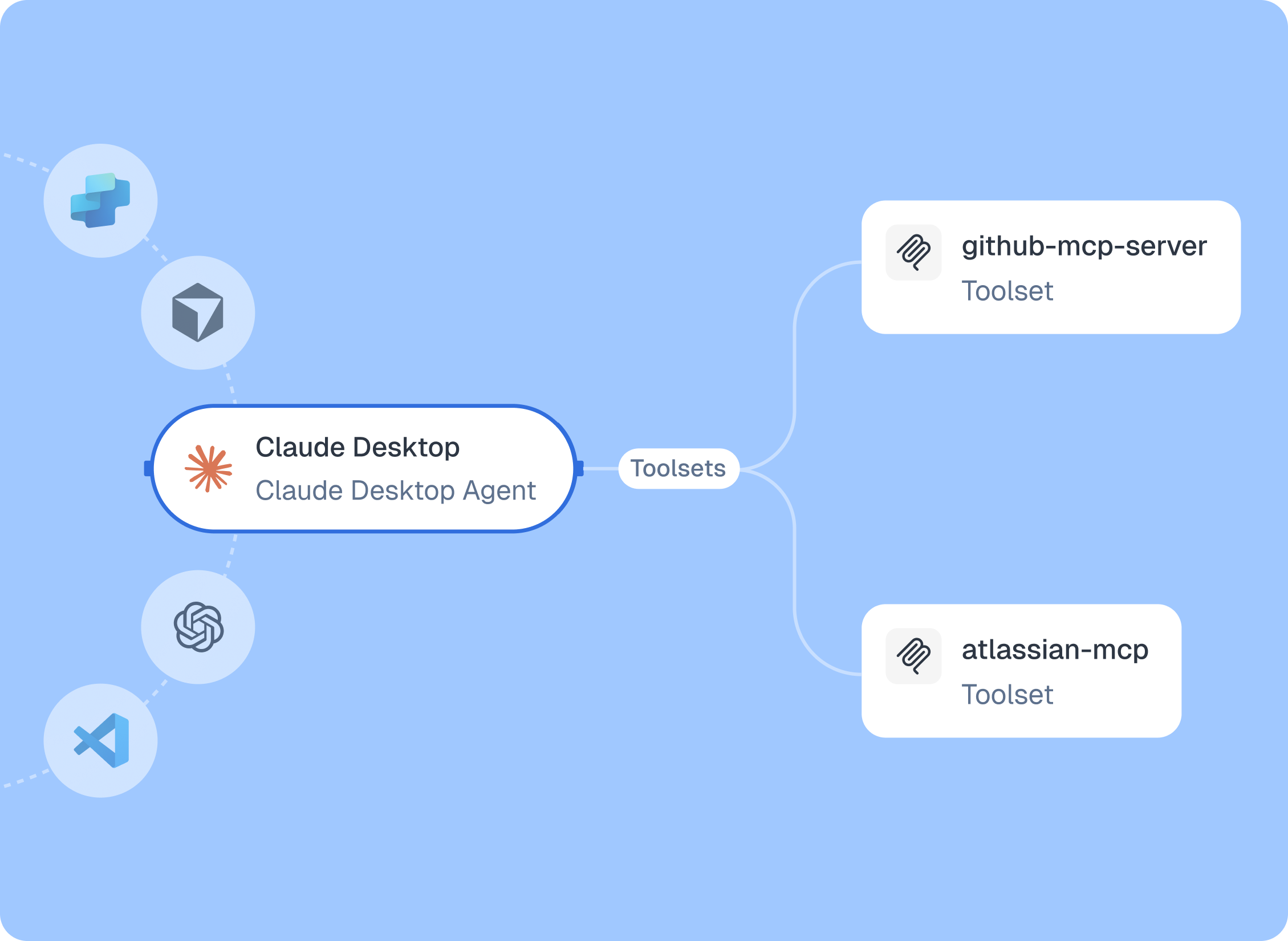This screenshot has height=941, width=1288.
Task: Select the Visual Studio Code icon
Action: 101,740
